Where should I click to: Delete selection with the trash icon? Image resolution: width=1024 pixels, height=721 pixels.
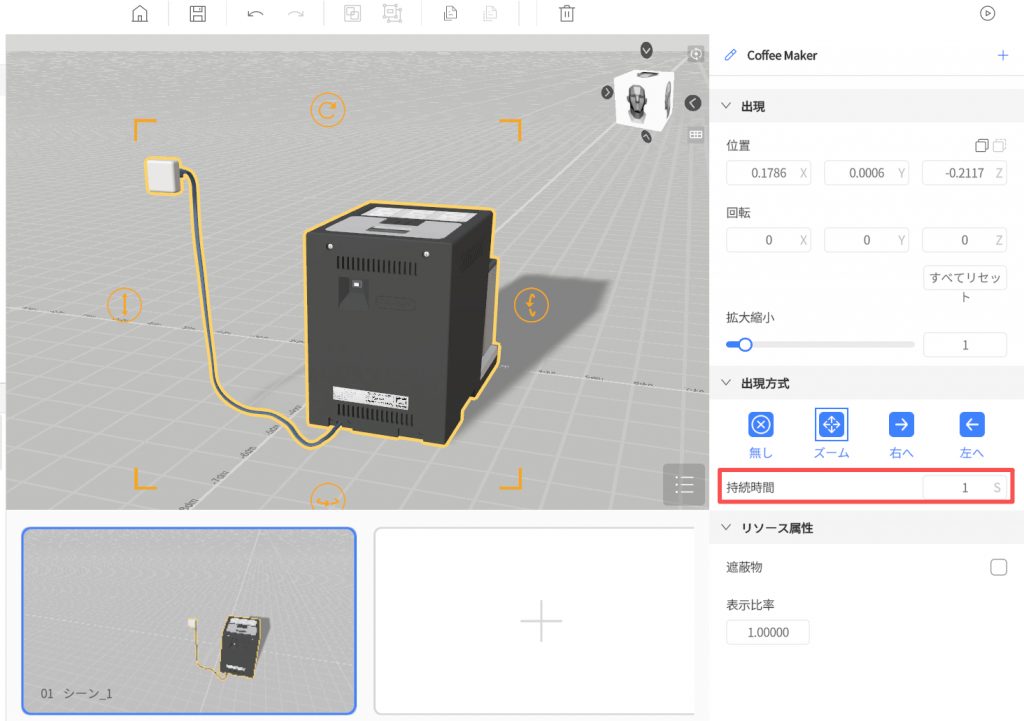(x=567, y=14)
